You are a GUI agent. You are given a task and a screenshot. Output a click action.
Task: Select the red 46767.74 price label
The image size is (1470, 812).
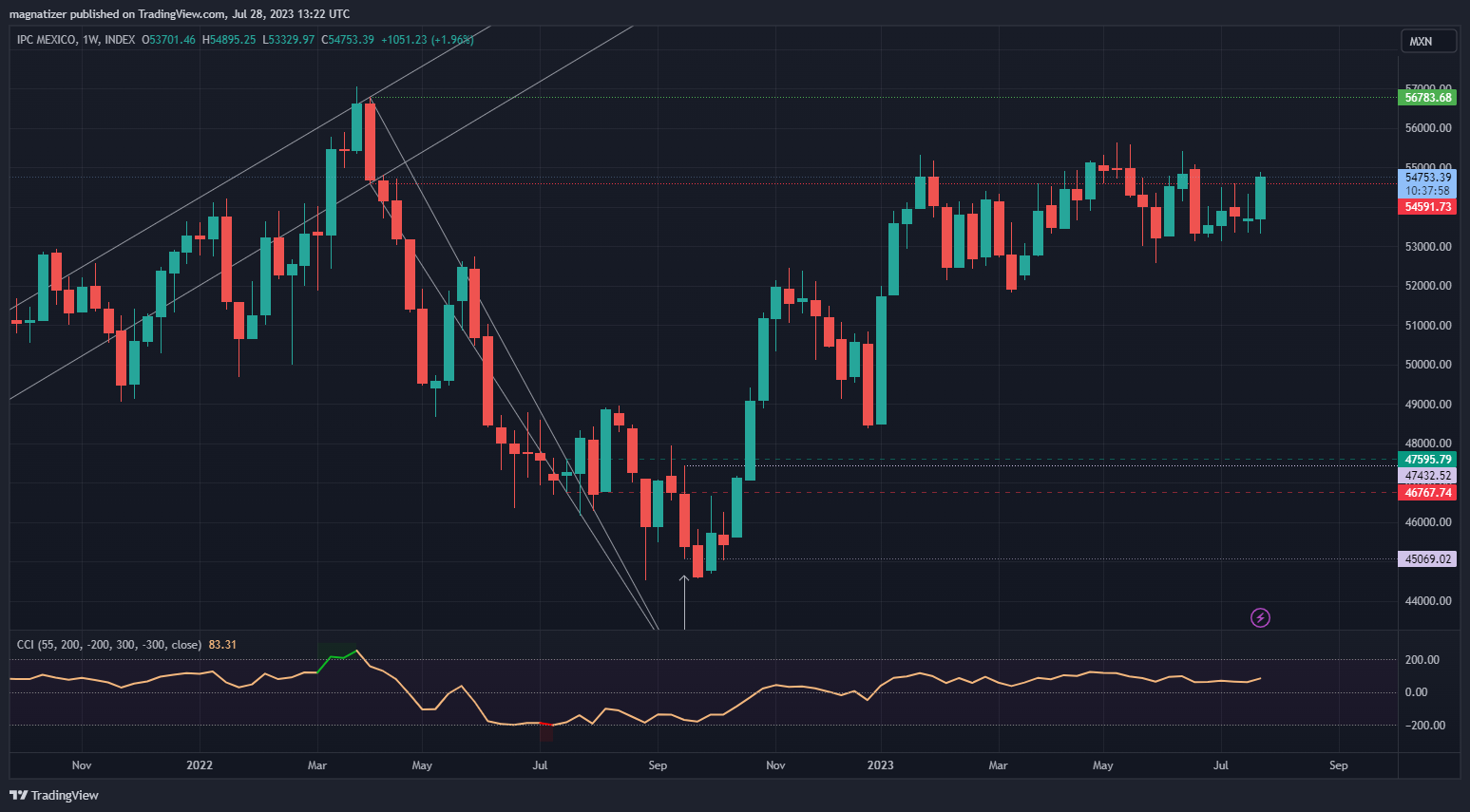click(x=1428, y=493)
